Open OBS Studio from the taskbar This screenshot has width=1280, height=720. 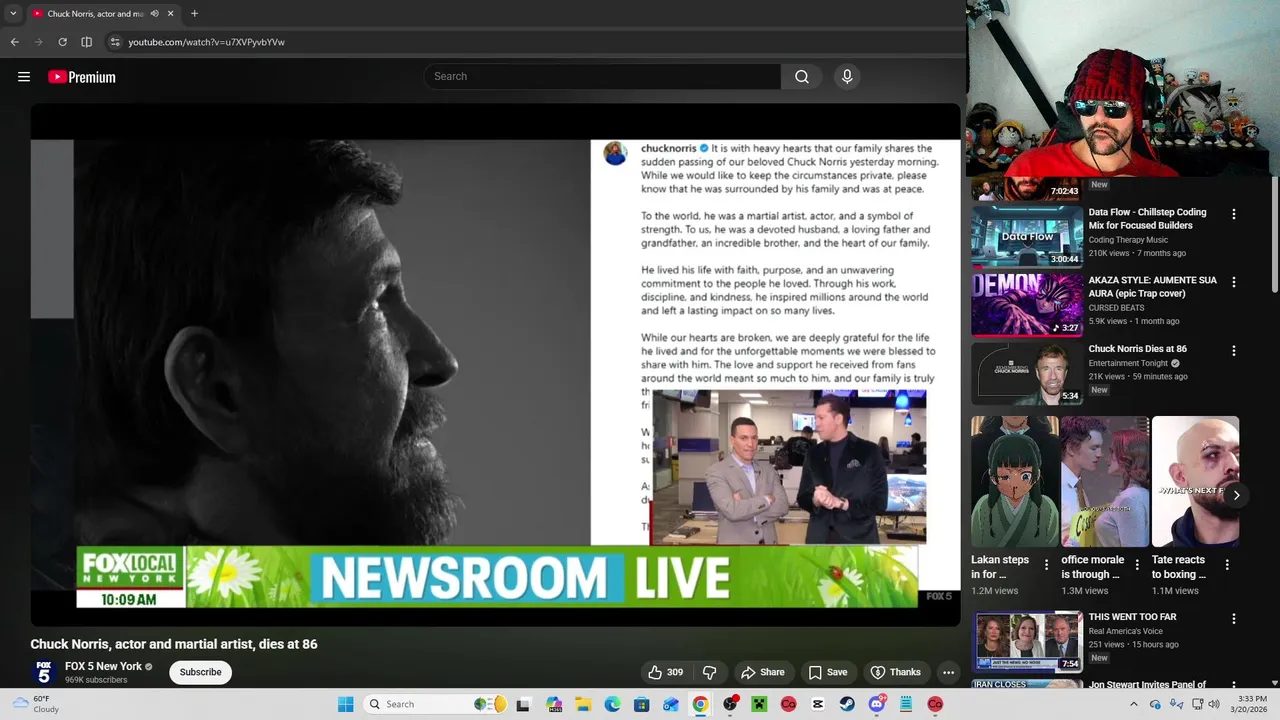click(730, 704)
